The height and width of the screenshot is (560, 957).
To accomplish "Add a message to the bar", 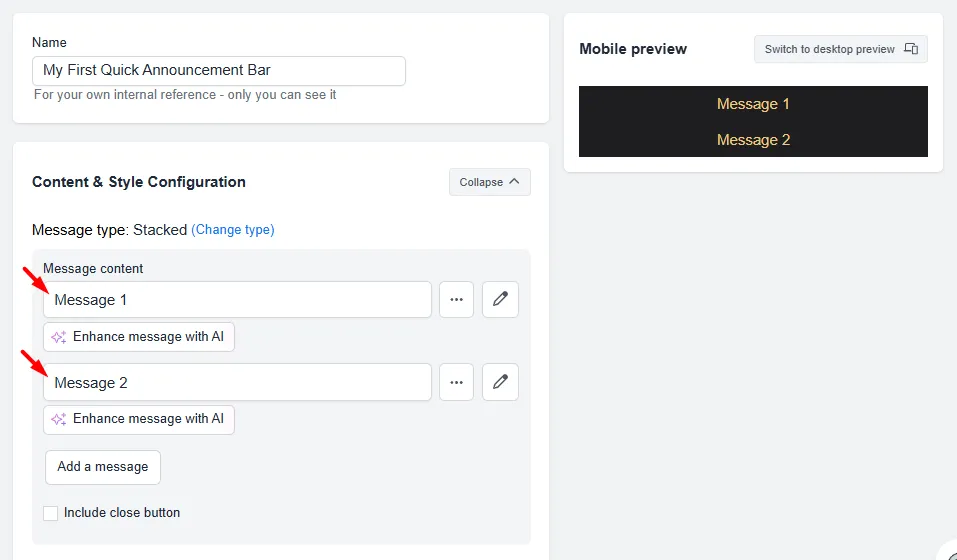I will click(x=103, y=467).
